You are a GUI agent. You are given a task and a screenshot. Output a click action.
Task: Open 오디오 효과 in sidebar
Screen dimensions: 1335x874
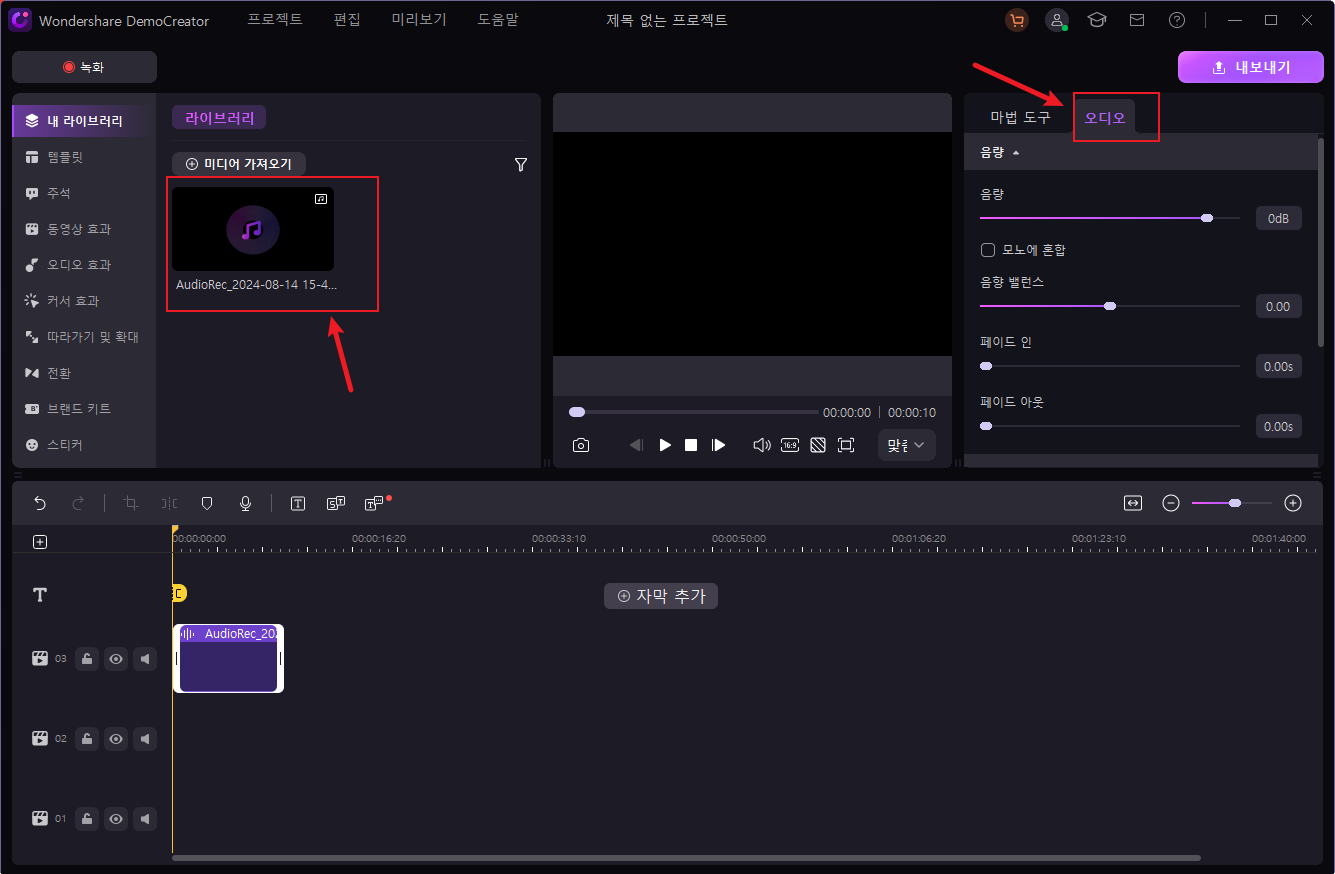(x=85, y=265)
